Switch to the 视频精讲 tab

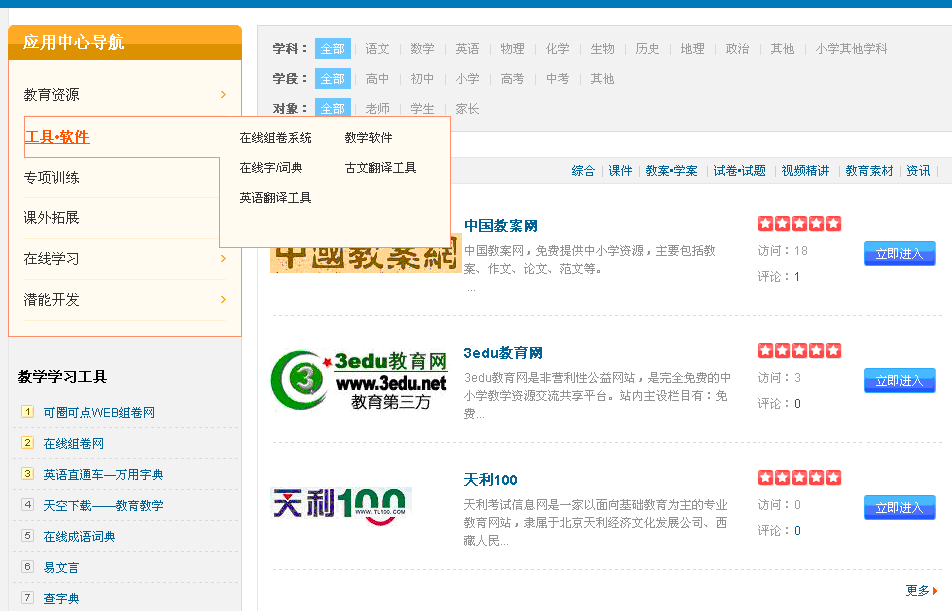click(805, 171)
